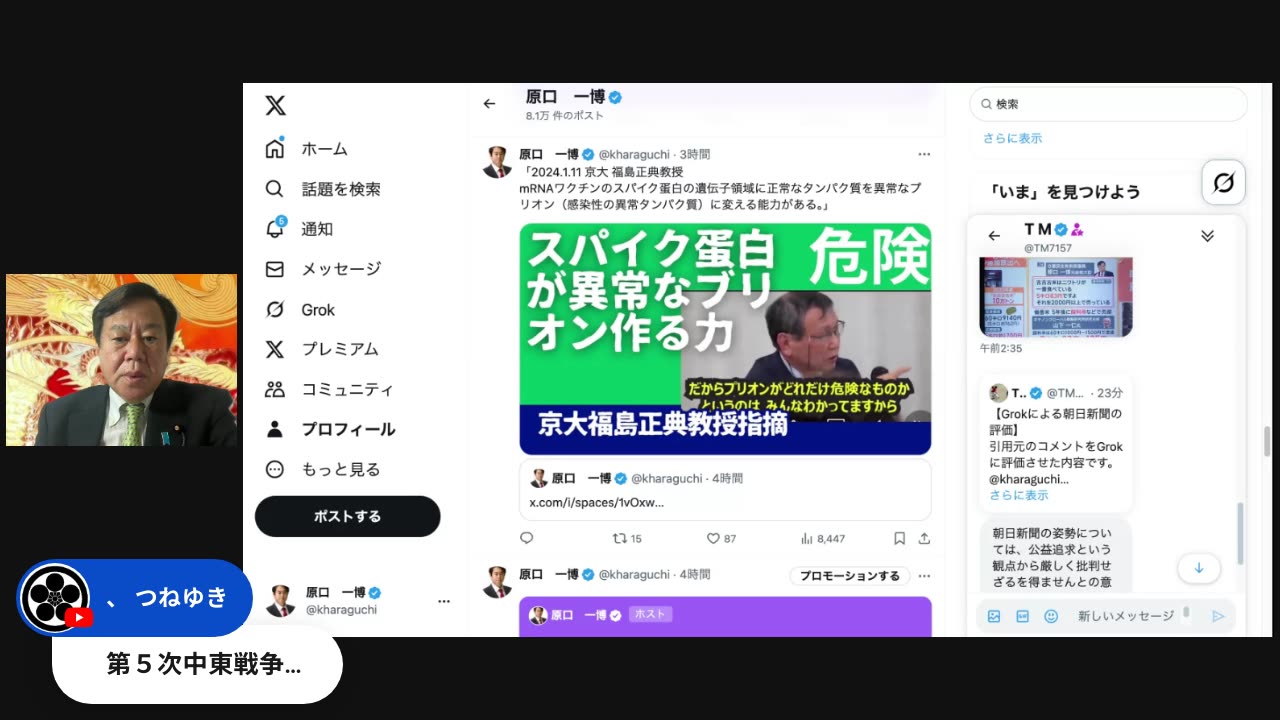
Task: Jump to latest message down arrow
Action: click(x=1199, y=568)
